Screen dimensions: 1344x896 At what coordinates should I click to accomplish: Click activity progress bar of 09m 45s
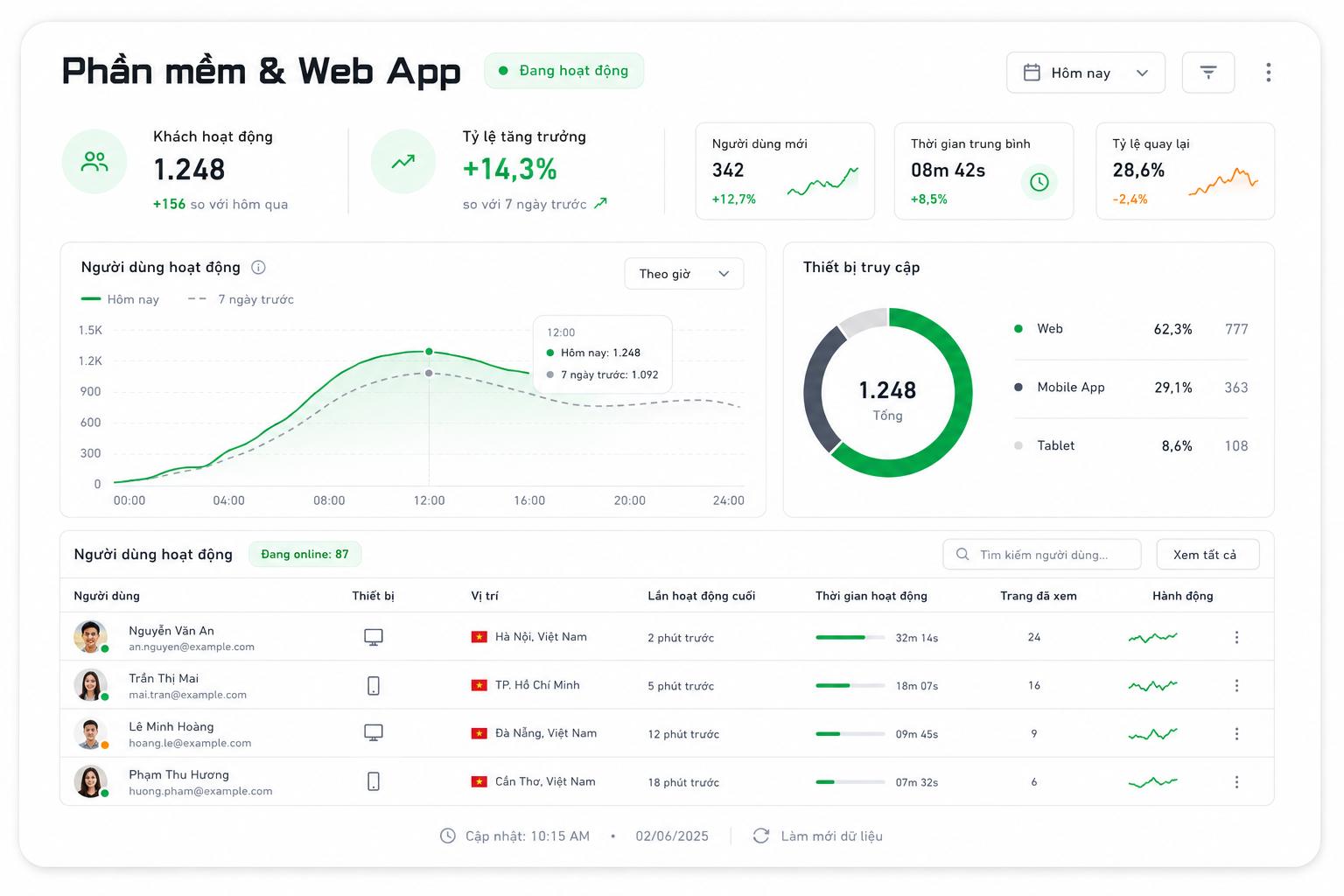click(850, 734)
